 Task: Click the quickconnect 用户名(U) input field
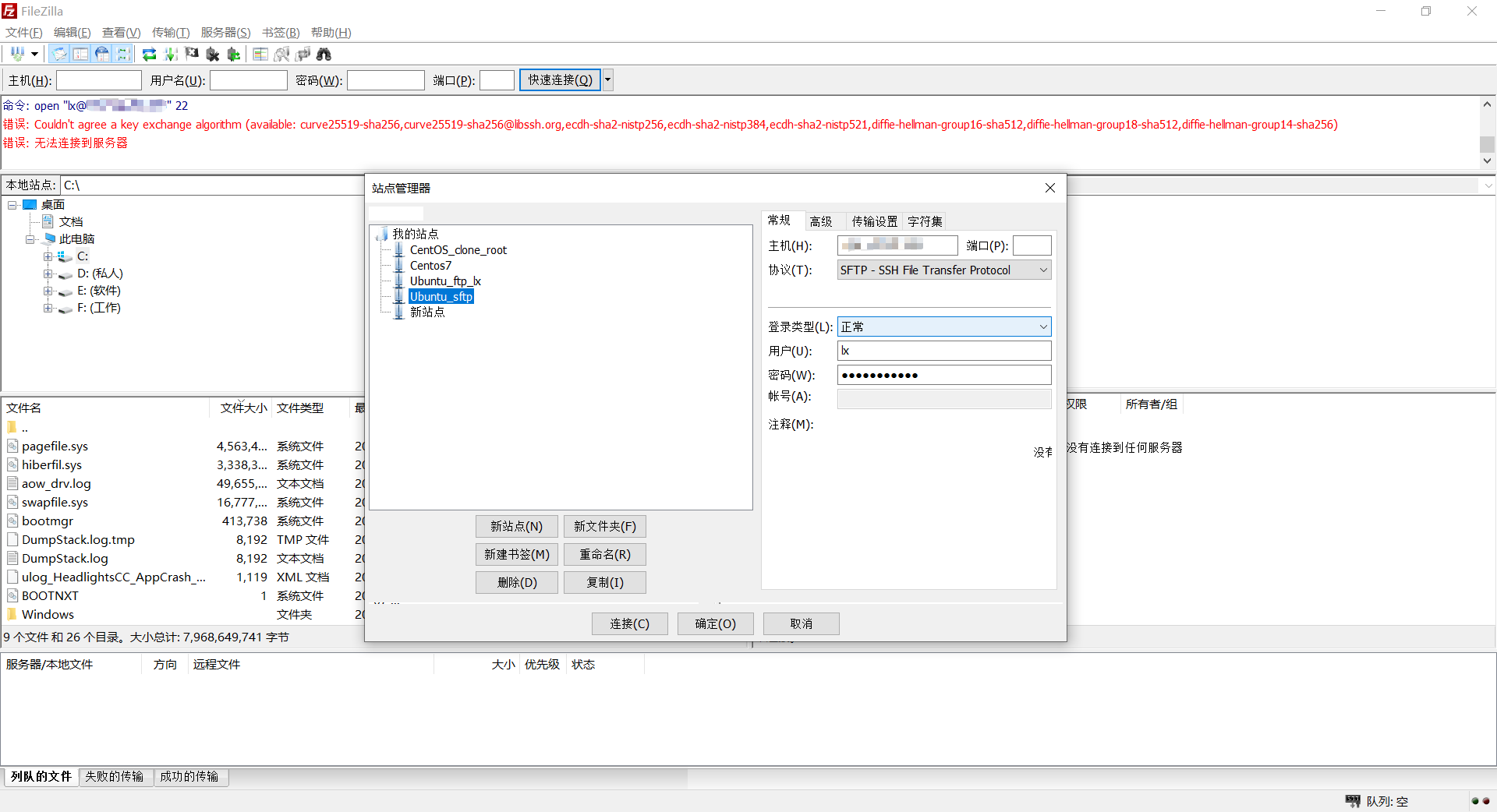point(249,80)
